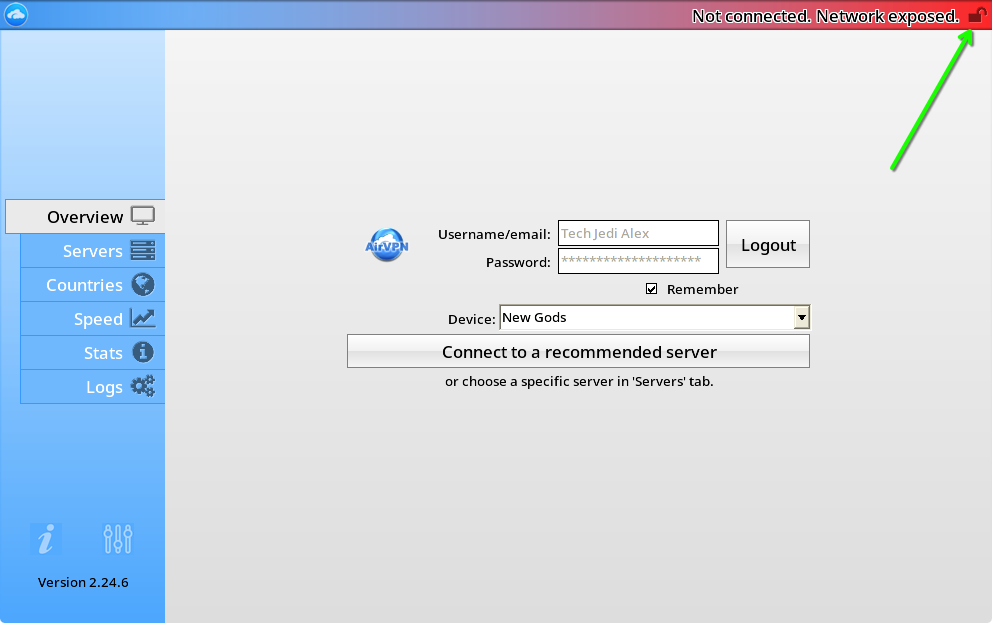The image size is (992, 623).
Task: Expand the Device dropdown arrow
Action: tap(801, 318)
